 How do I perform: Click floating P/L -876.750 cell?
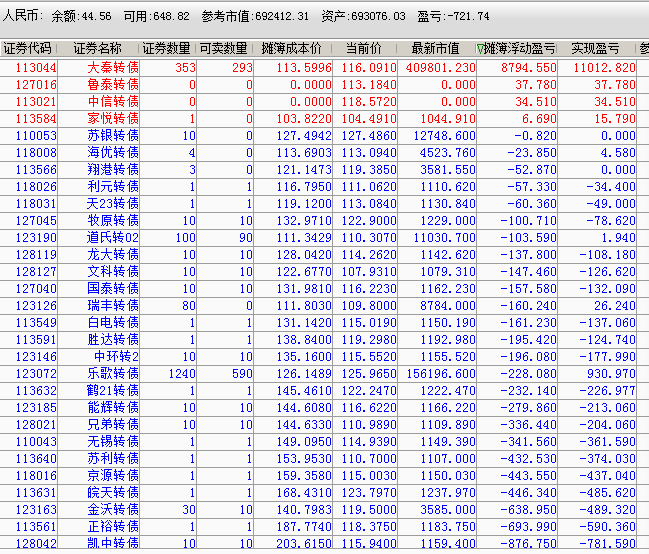tap(529, 543)
